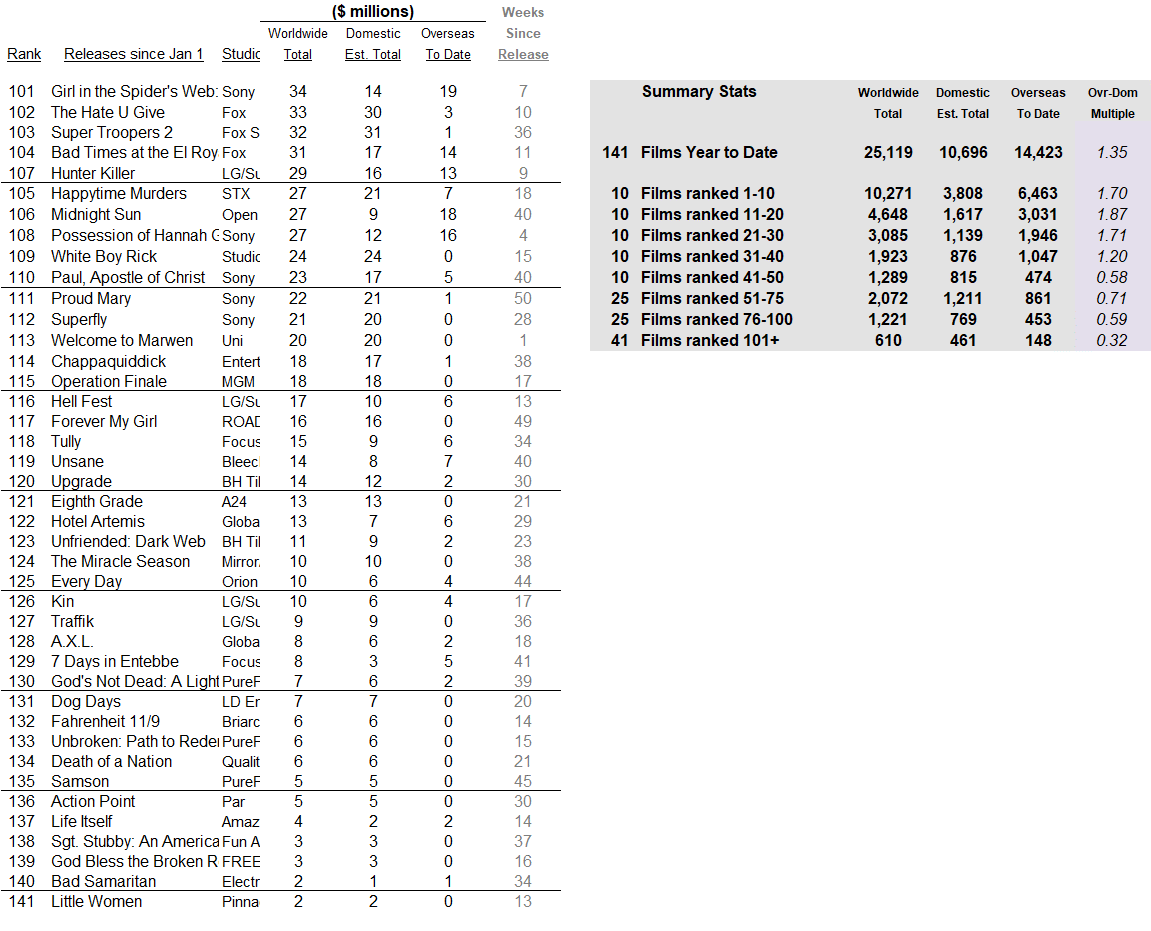The width and height of the screenshot is (1151, 931).
Task: Click 'Action Point' title cell
Action: point(93,802)
